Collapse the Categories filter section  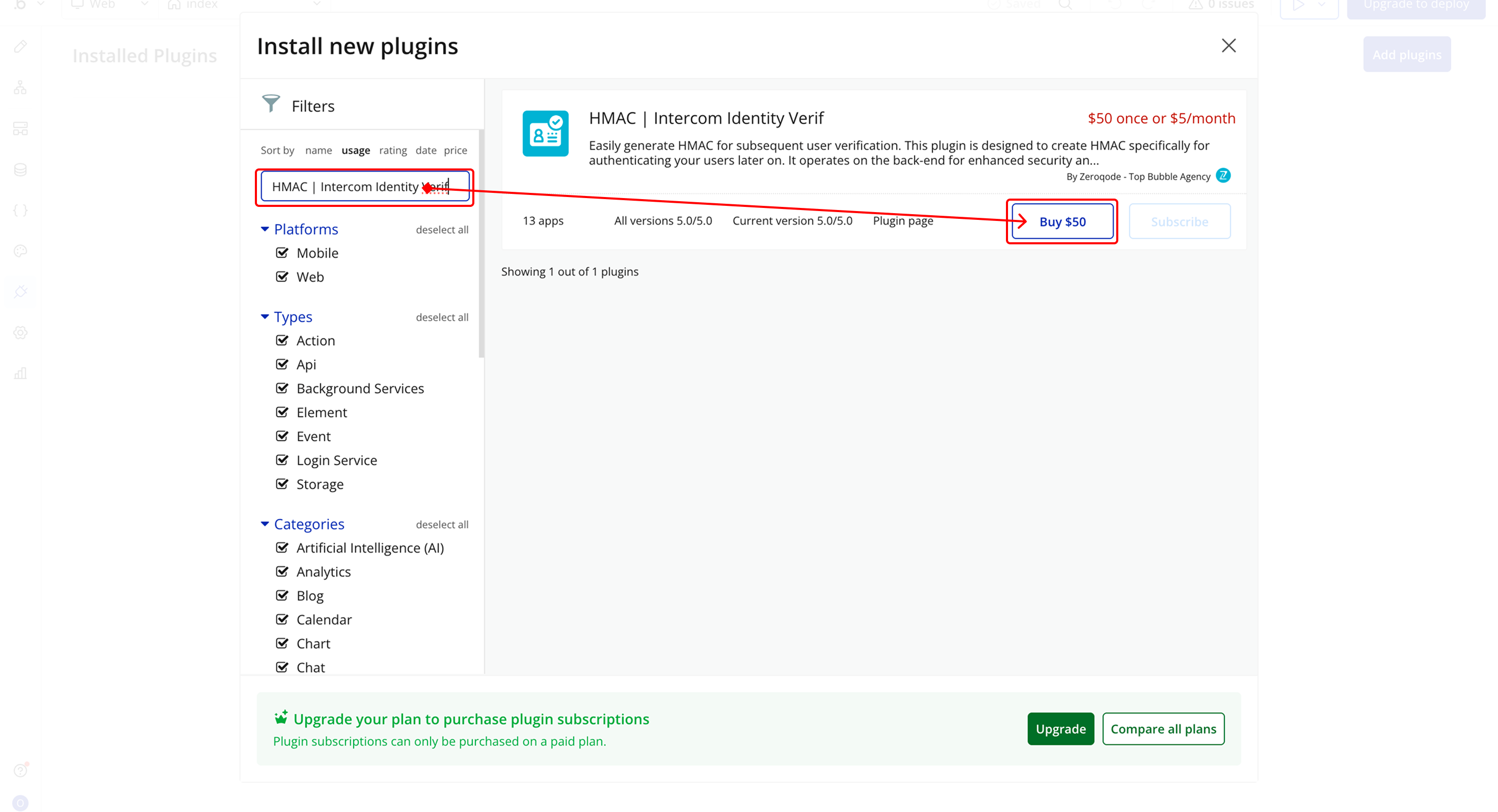point(265,523)
